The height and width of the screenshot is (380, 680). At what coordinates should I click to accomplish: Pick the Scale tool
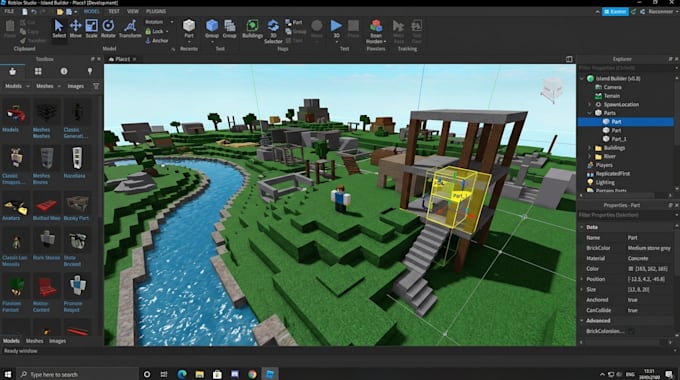click(x=92, y=29)
